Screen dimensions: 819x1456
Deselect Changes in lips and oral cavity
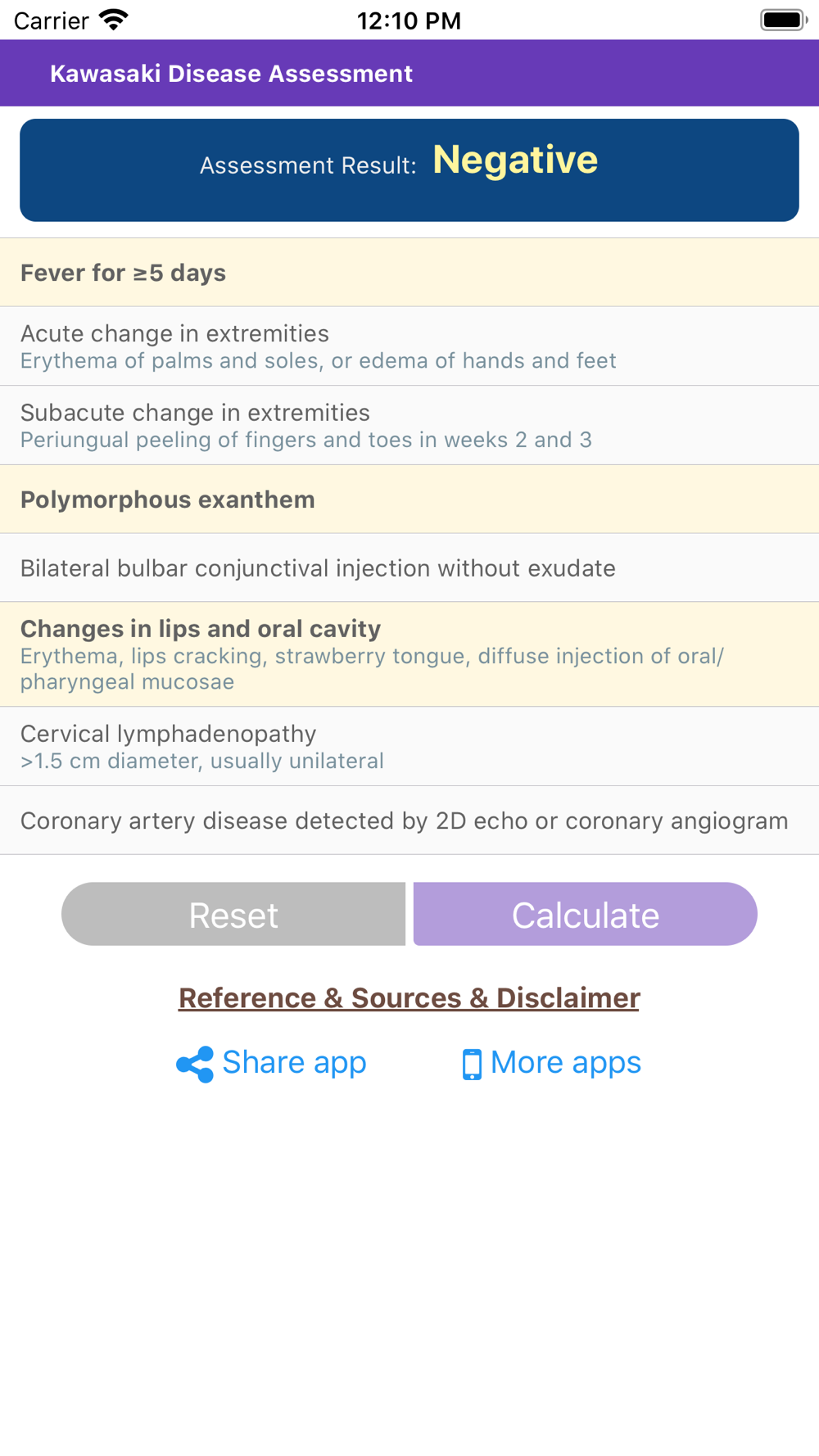click(409, 654)
